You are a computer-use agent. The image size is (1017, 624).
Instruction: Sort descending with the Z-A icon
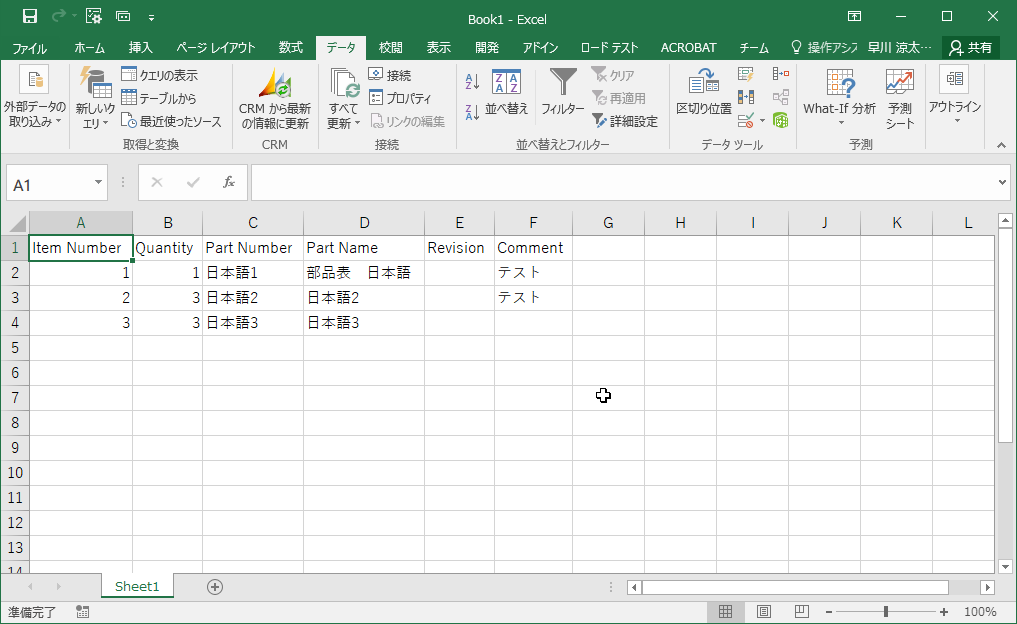pos(473,112)
